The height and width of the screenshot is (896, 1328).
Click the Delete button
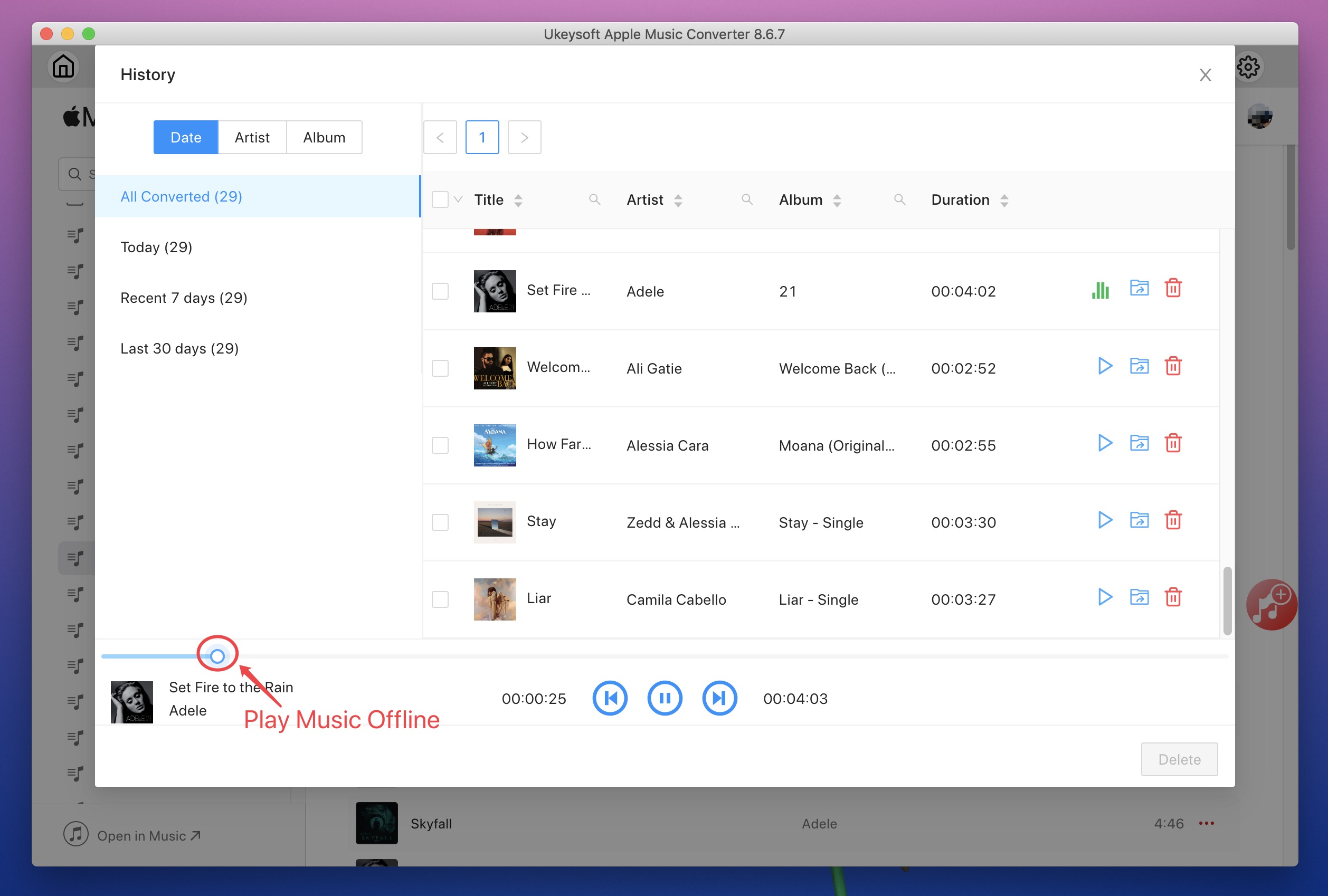[x=1180, y=759]
